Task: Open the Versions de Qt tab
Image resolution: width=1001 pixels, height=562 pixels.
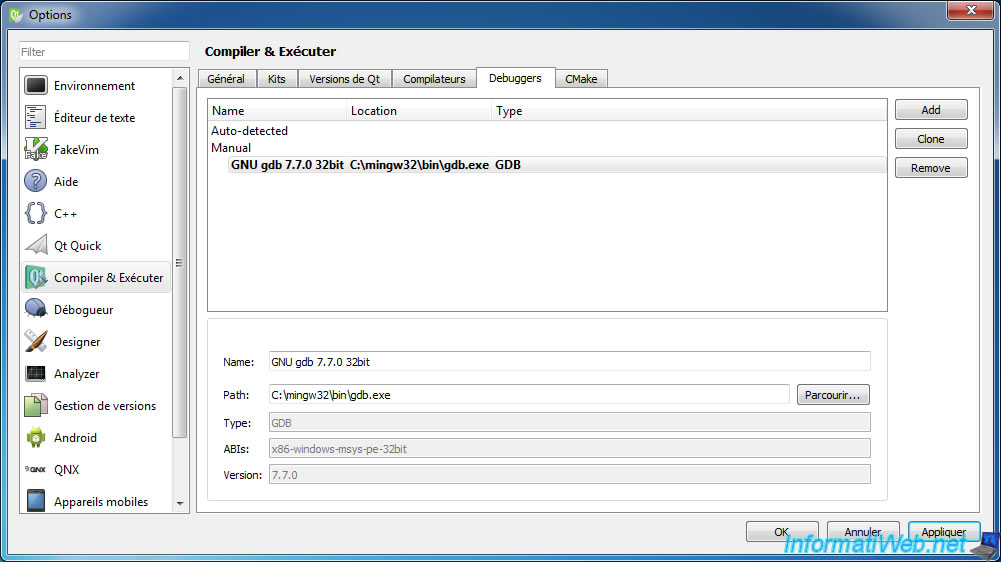Action: point(344,79)
